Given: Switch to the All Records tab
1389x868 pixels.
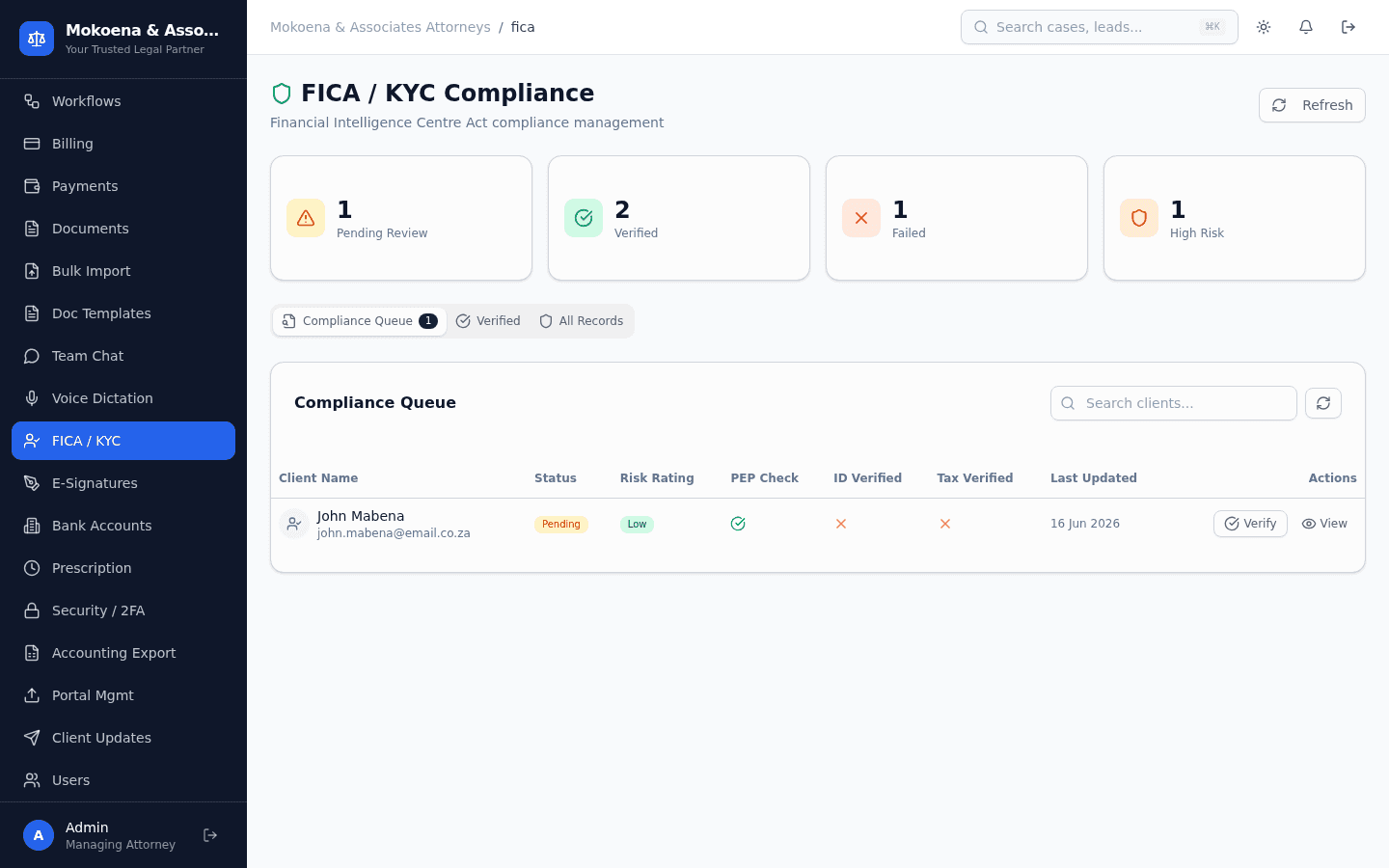Looking at the screenshot, I should click(581, 321).
